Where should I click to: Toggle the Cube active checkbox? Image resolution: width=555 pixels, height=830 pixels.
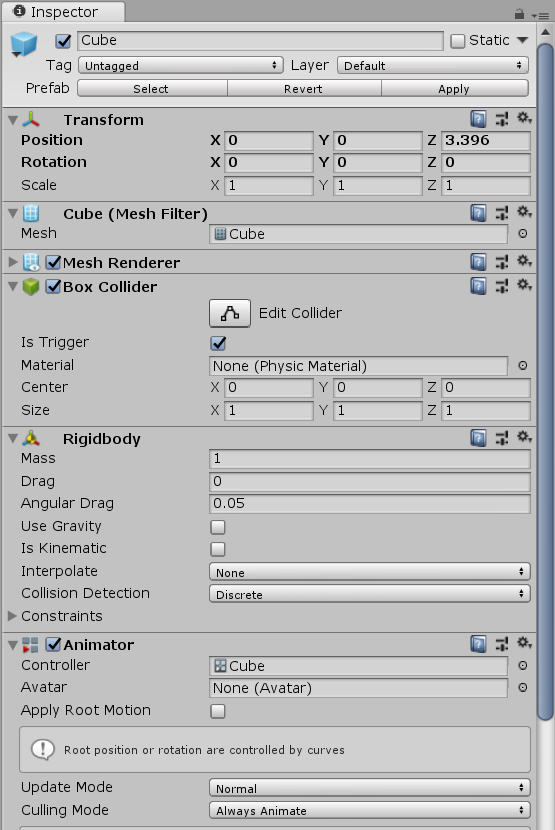64,41
